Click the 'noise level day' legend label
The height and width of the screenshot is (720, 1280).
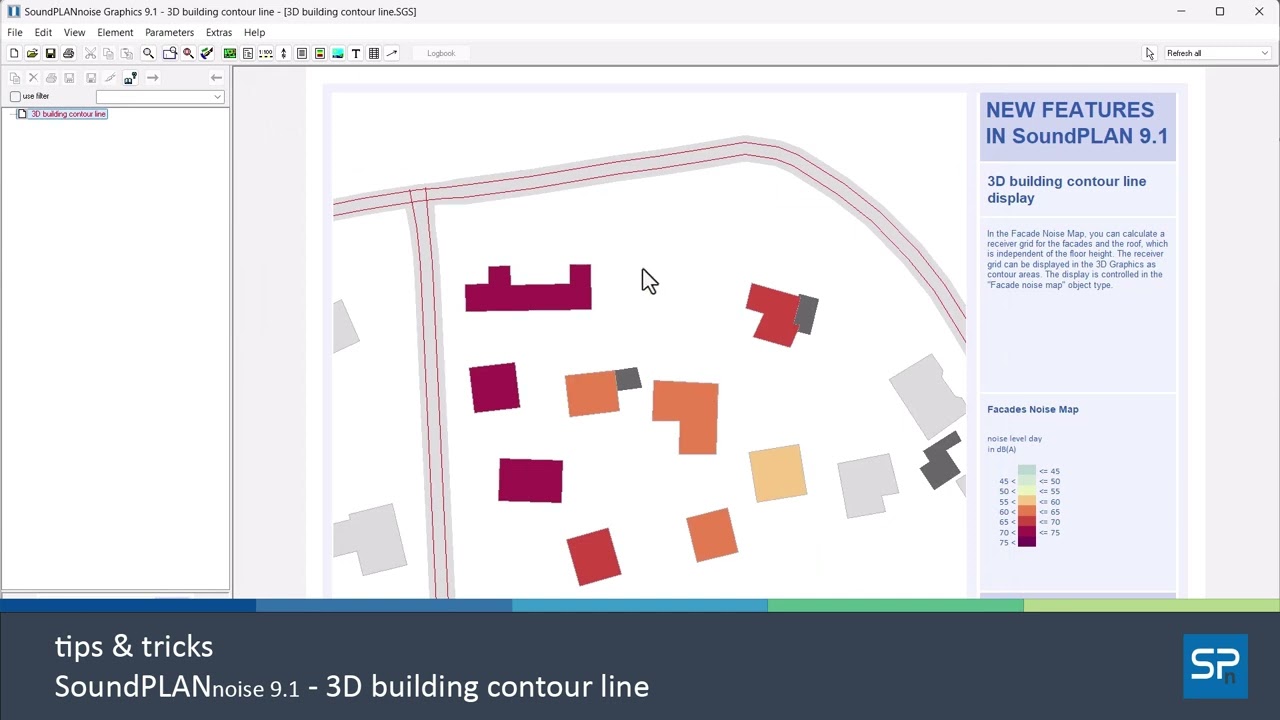(1014, 439)
